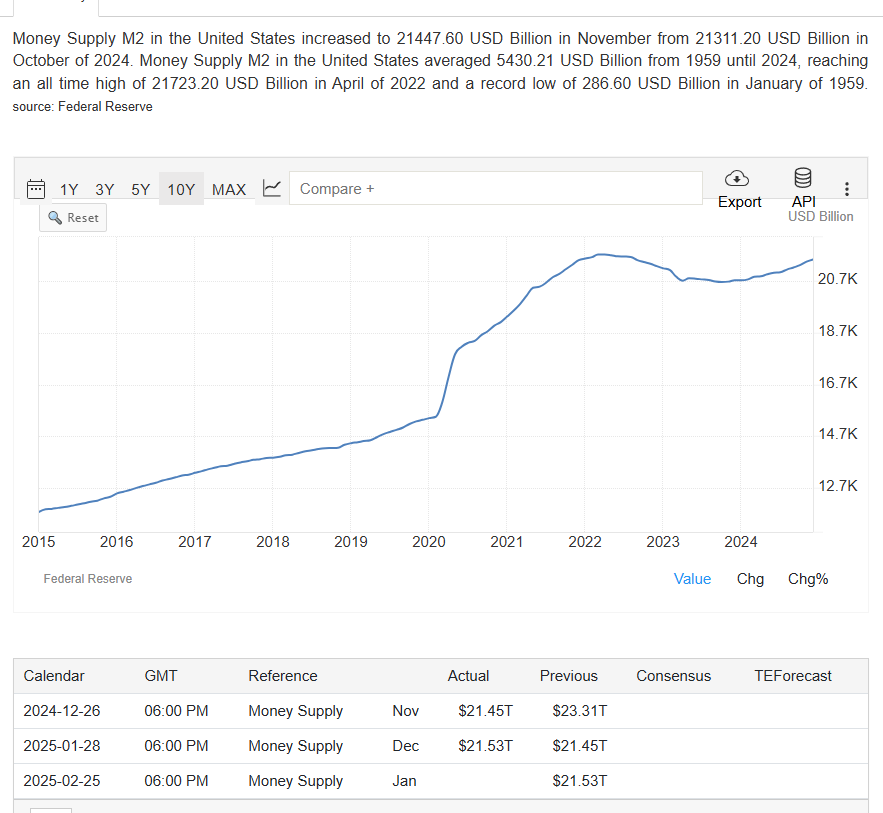Click the 2020 surge on chart line
883x813 pixels.
(x=447, y=380)
